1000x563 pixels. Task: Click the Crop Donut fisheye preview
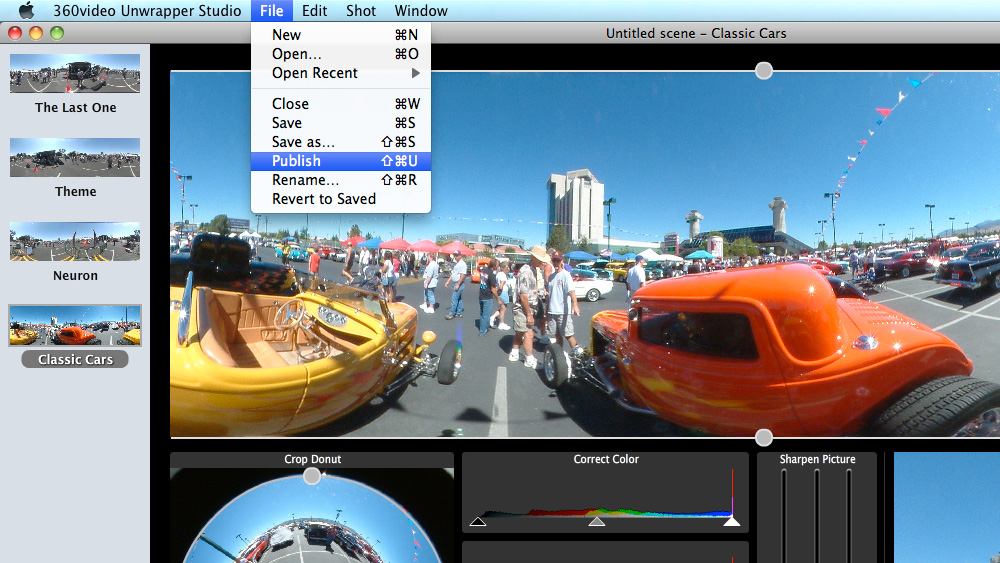pyautogui.click(x=312, y=518)
